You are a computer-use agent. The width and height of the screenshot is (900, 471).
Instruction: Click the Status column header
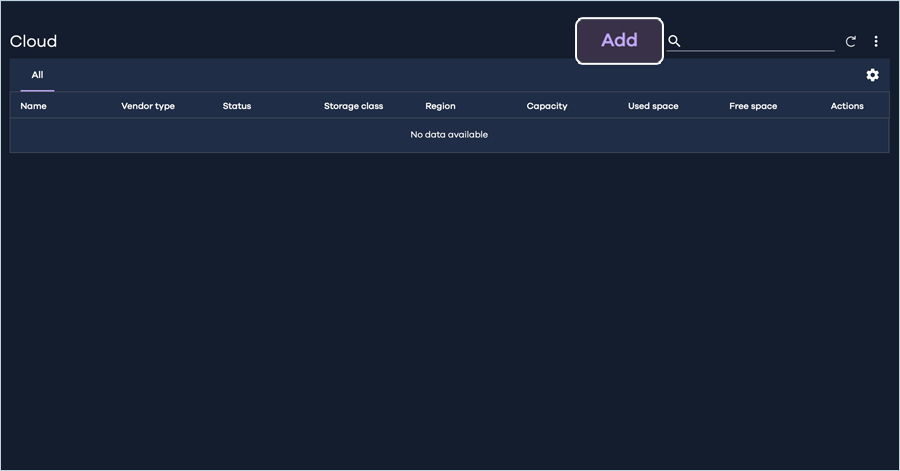point(237,106)
